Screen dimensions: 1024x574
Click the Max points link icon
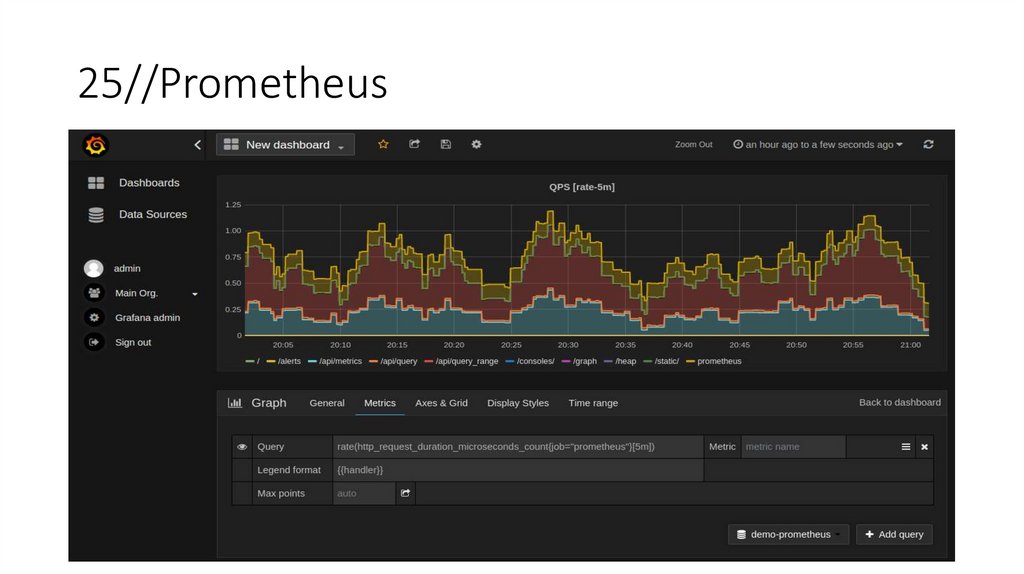coord(406,494)
